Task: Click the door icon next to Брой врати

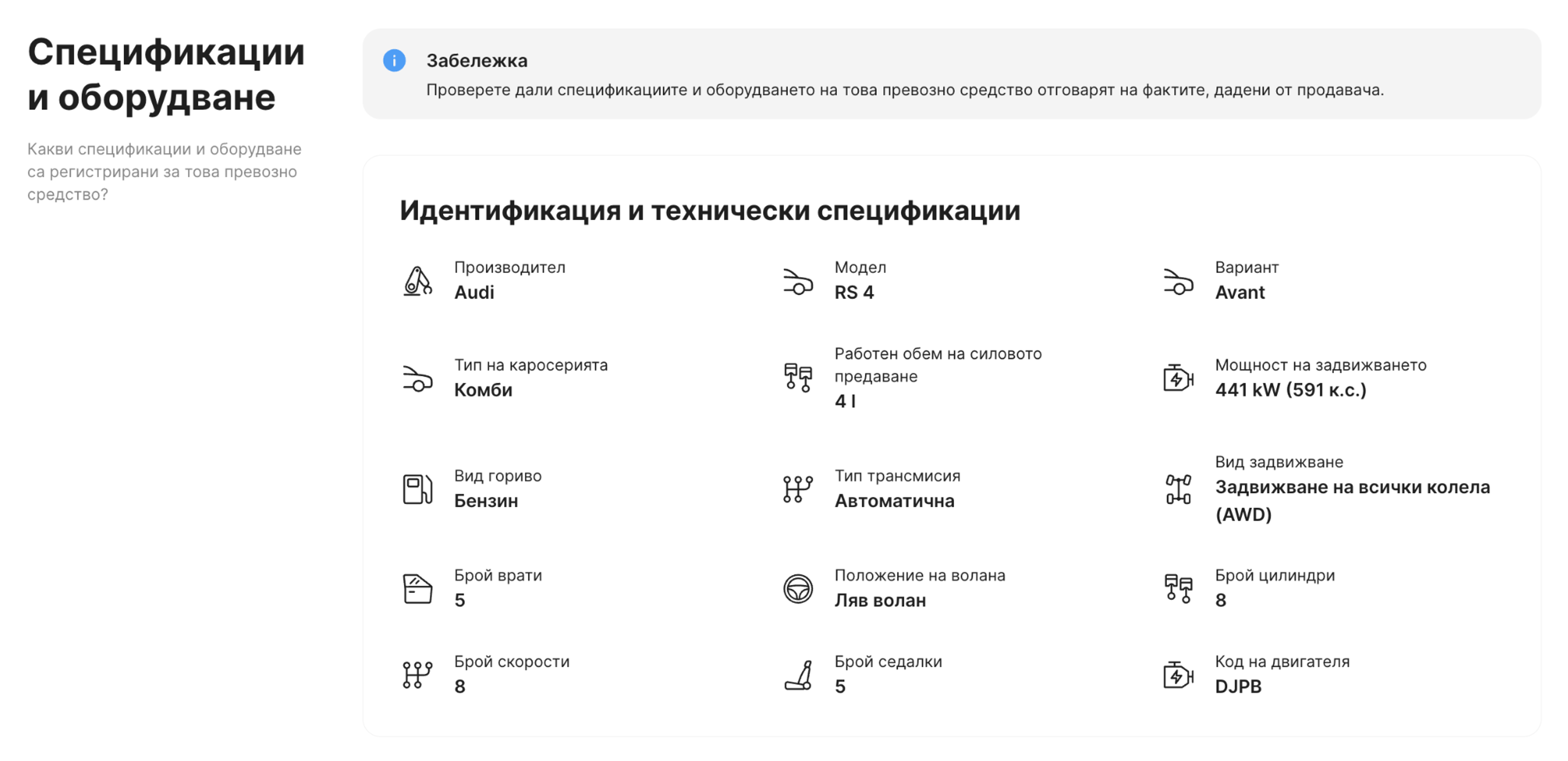Action: (x=418, y=589)
